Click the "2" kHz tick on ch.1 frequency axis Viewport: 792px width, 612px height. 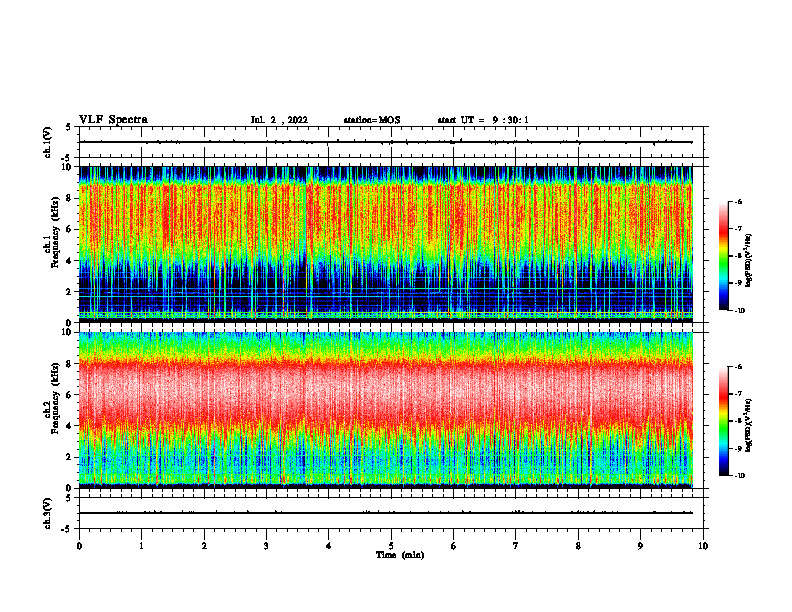pos(70,292)
